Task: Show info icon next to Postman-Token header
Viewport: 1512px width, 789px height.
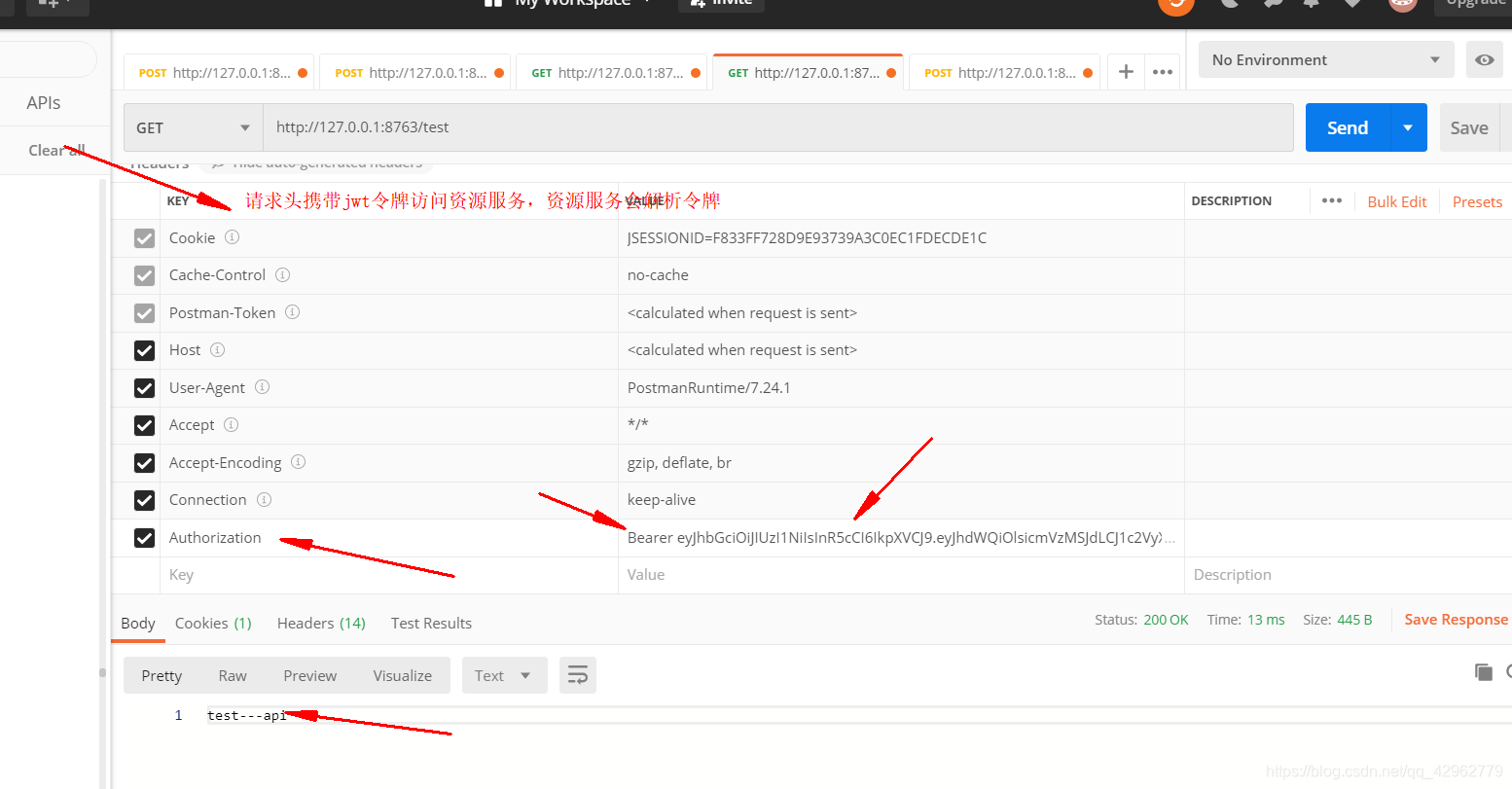Action: coord(292,312)
